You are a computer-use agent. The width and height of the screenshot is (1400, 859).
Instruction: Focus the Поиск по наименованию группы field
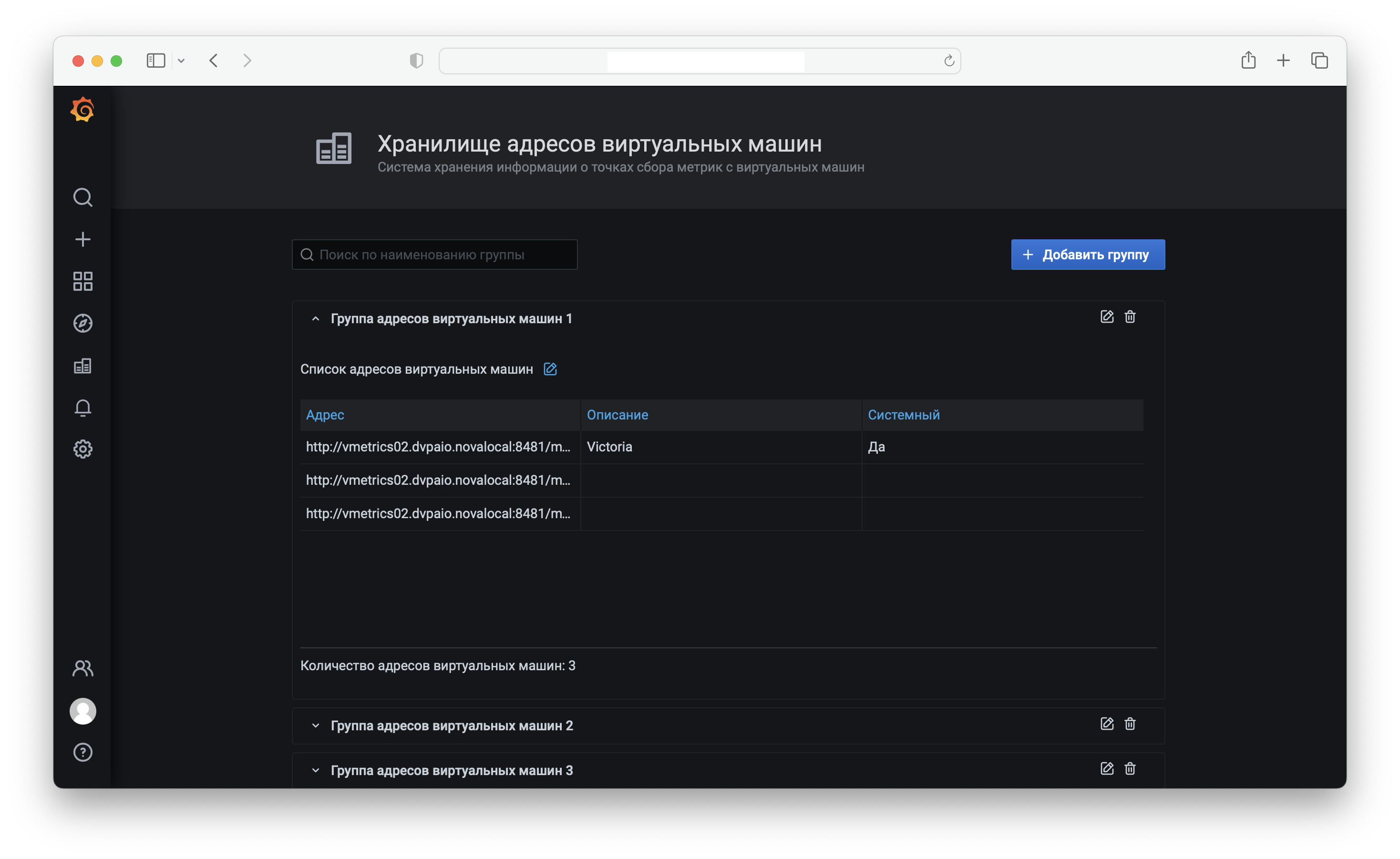(x=435, y=255)
